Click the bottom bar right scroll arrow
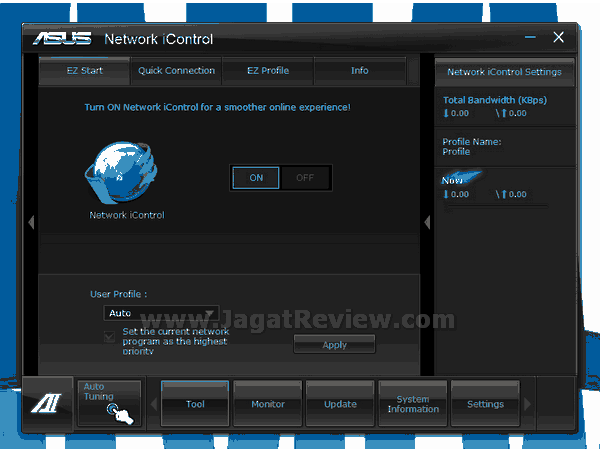Viewport: 600px width, 450px height. tap(528, 404)
